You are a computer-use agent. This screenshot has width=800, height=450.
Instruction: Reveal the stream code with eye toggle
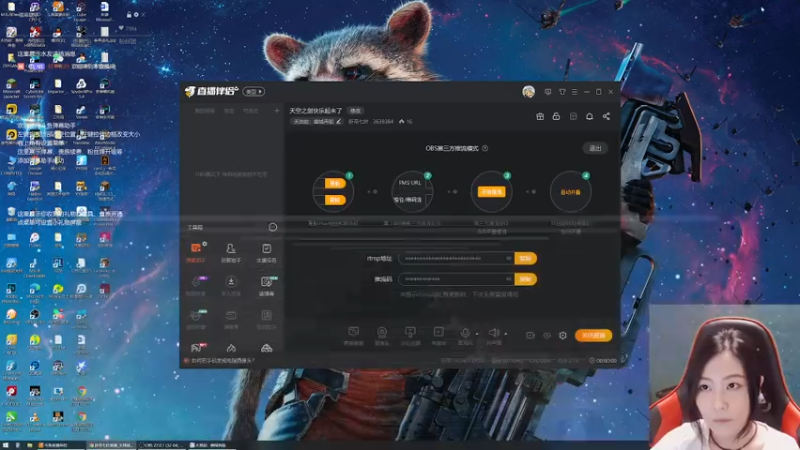509,279
